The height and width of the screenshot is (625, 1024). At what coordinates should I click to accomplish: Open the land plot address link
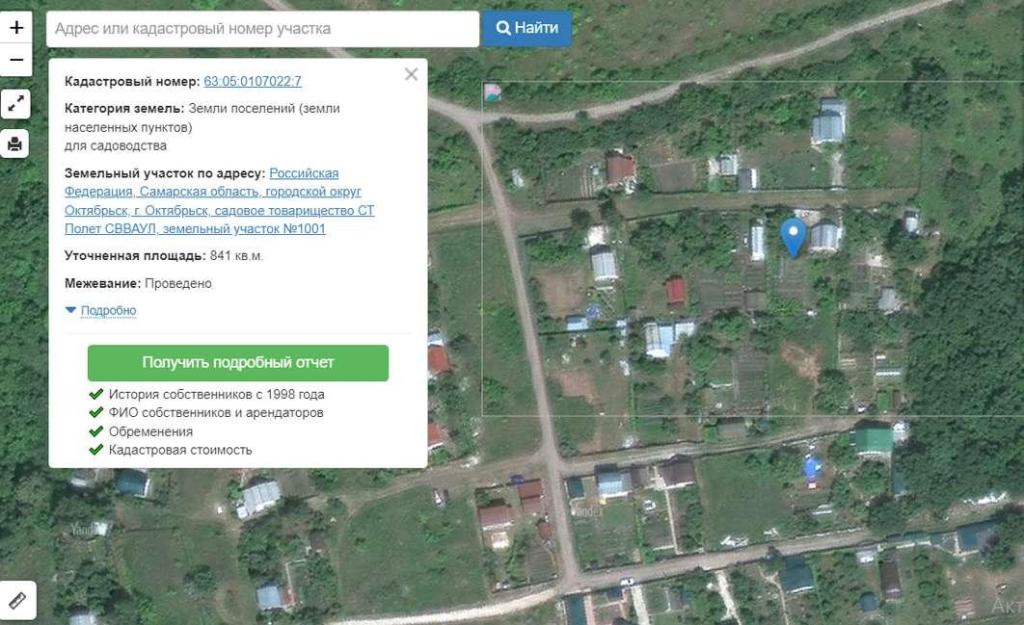tap(219, 201)
